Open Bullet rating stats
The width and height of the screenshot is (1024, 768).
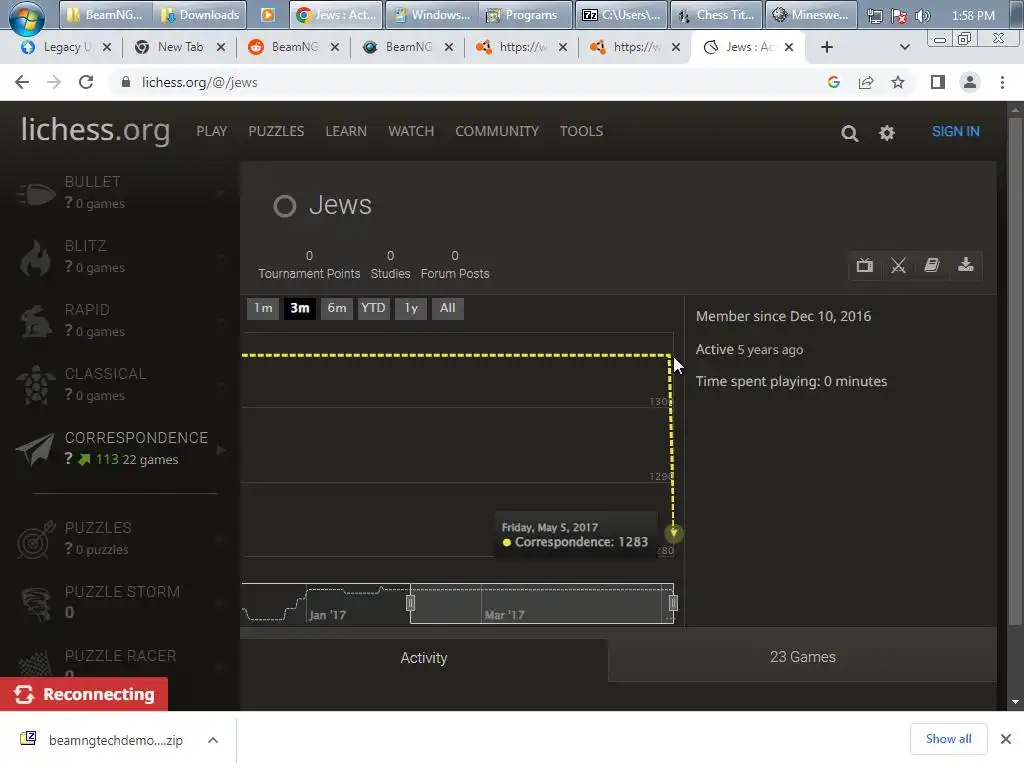click(x=121, y=193)
